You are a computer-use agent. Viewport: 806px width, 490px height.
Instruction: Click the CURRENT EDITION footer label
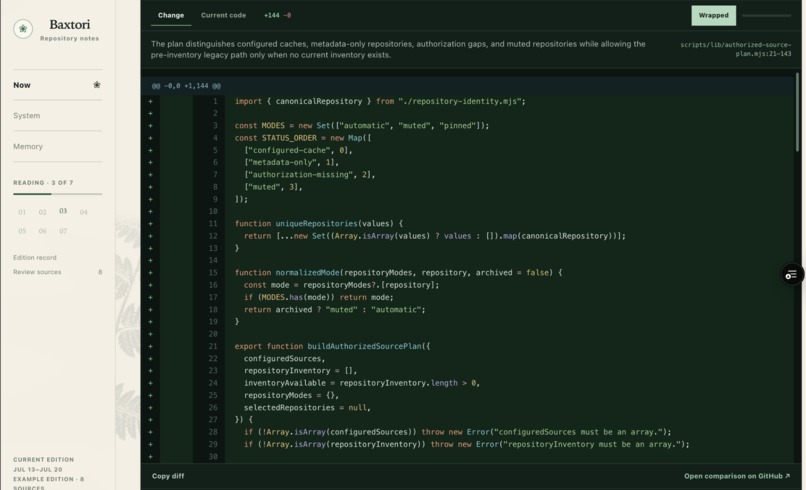point(44,460)
